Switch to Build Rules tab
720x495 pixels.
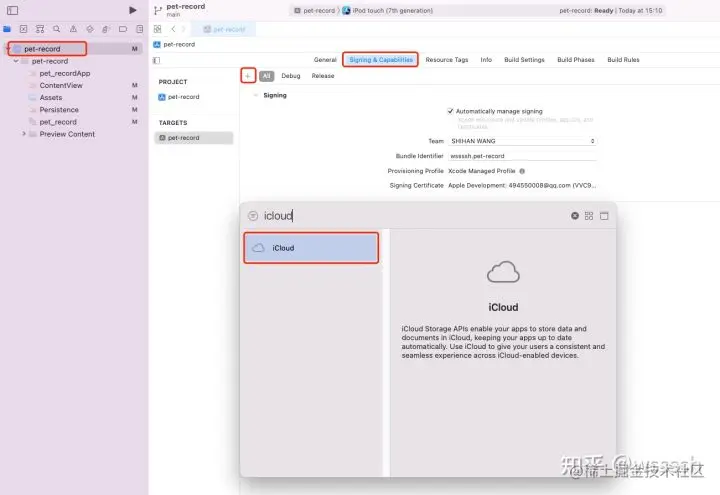pos(623,60)
